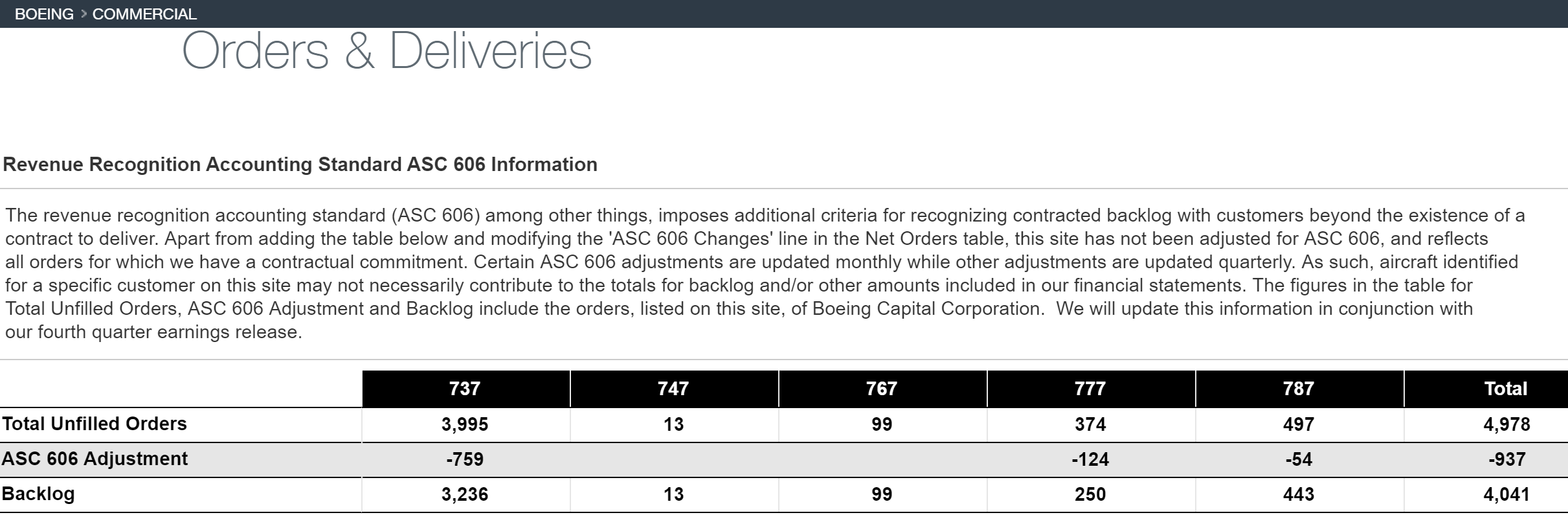The image size is (1568, 515).
Task: Click the -759 adjustment cell
Action: (x=465, y=459)
